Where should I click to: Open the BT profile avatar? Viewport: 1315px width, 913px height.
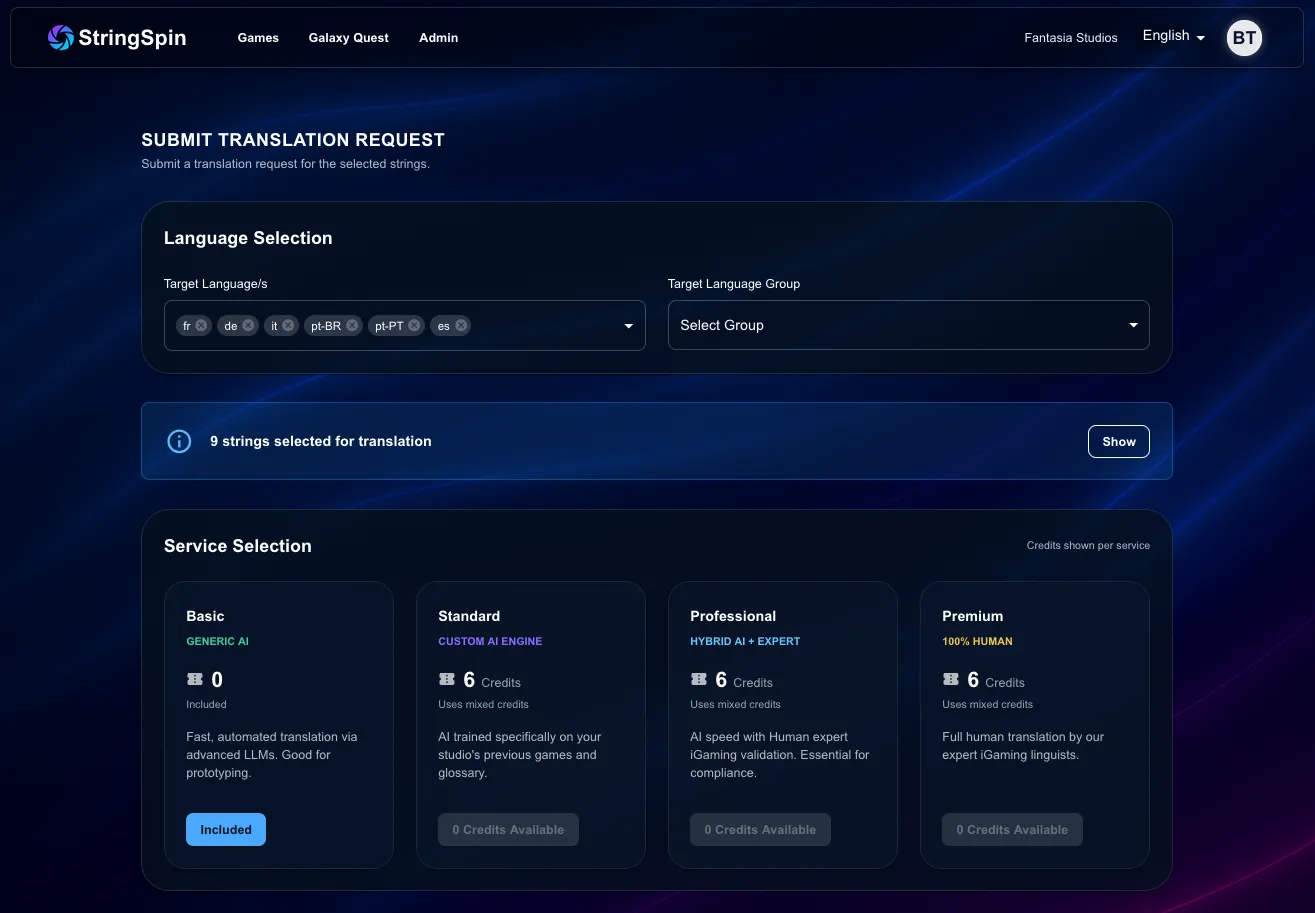pos(1244,37)
